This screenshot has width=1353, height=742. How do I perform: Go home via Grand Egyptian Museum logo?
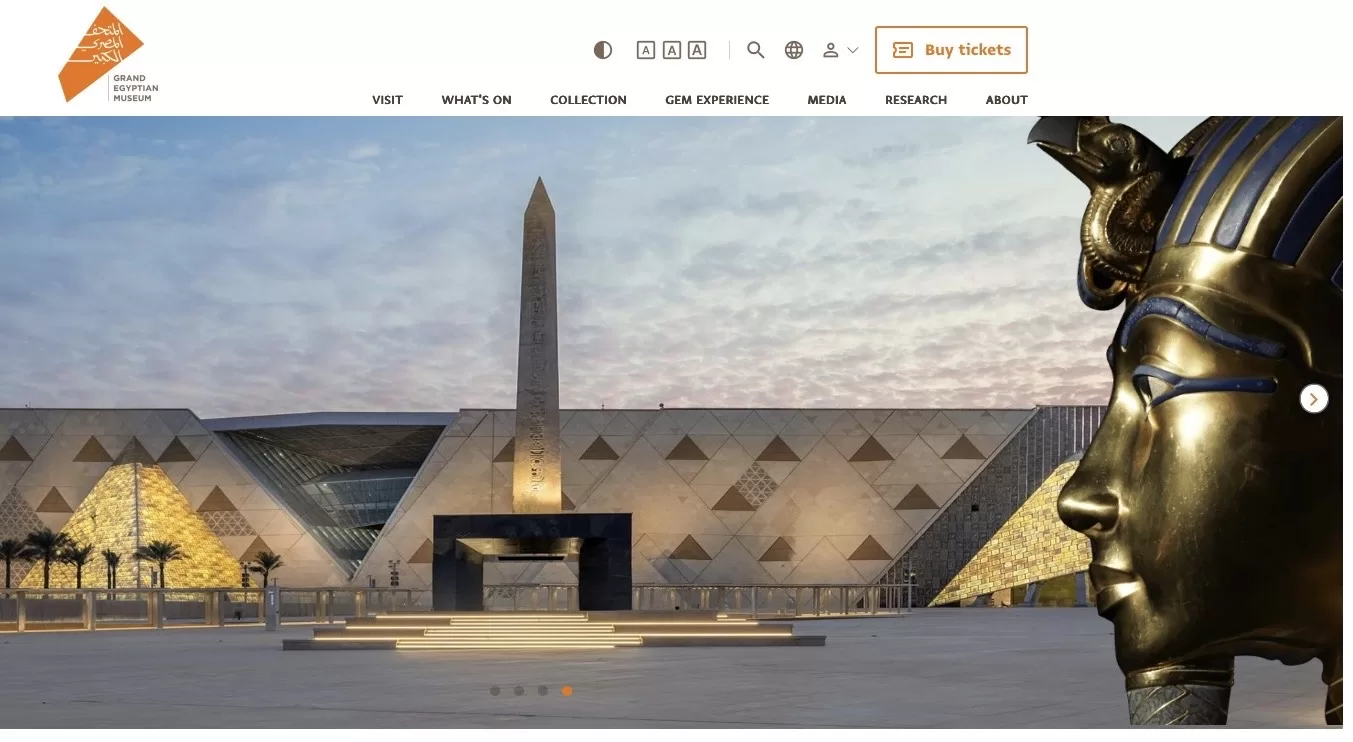107,55
